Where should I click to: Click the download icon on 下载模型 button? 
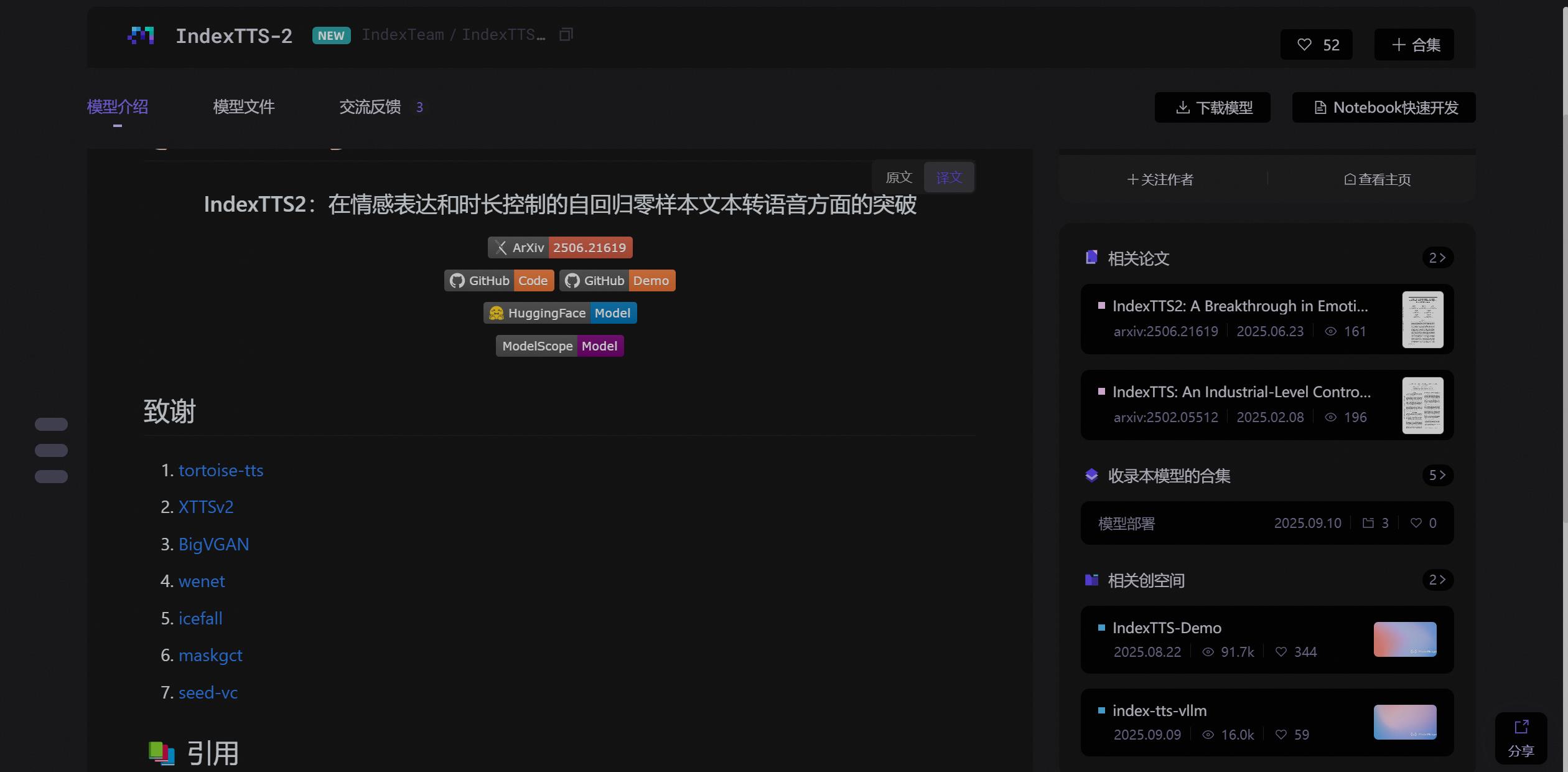click(x=1183, y=107)
